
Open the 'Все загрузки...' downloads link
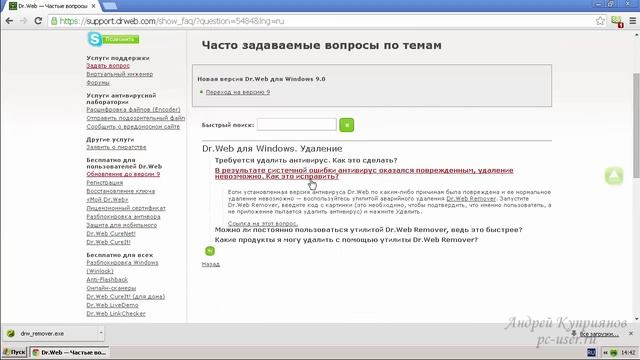point(598,334)
